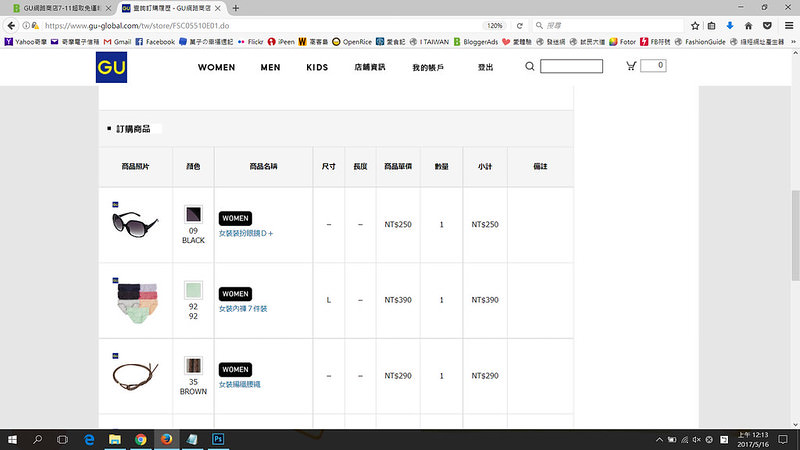
Task: Click WOMEN badge in belt row
Action: [x=235, y=369]
